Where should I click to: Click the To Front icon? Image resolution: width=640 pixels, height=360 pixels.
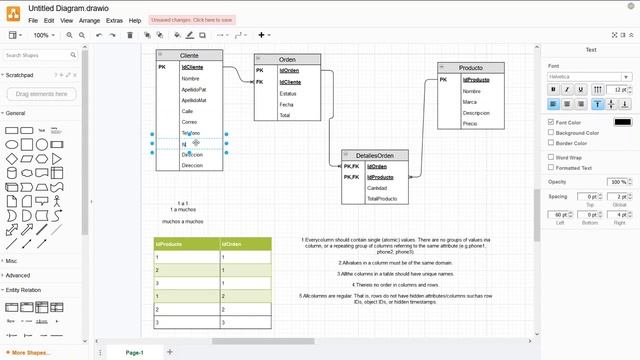(147, 36)
